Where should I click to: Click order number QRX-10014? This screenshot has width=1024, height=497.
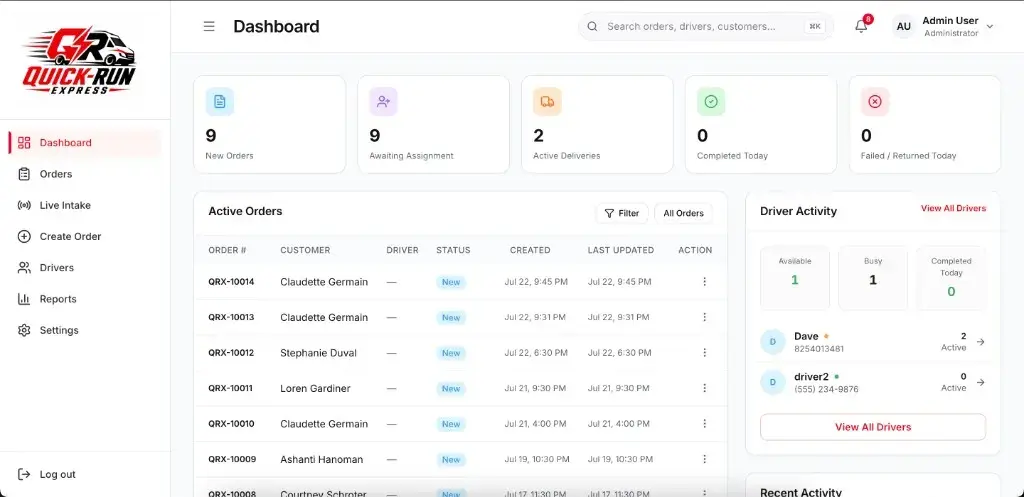[x=231, y=281]
